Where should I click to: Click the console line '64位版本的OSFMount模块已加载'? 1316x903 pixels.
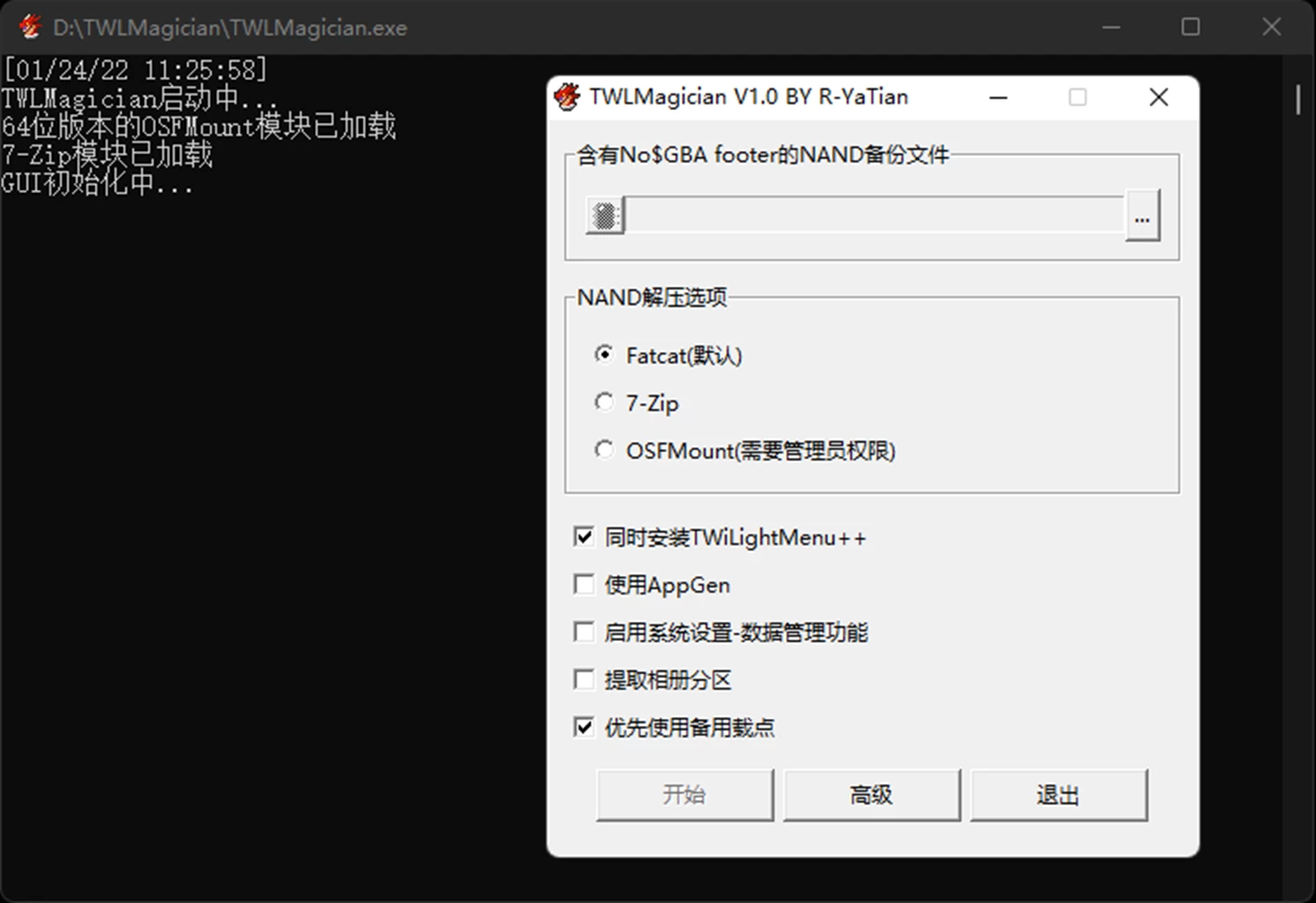198,126
